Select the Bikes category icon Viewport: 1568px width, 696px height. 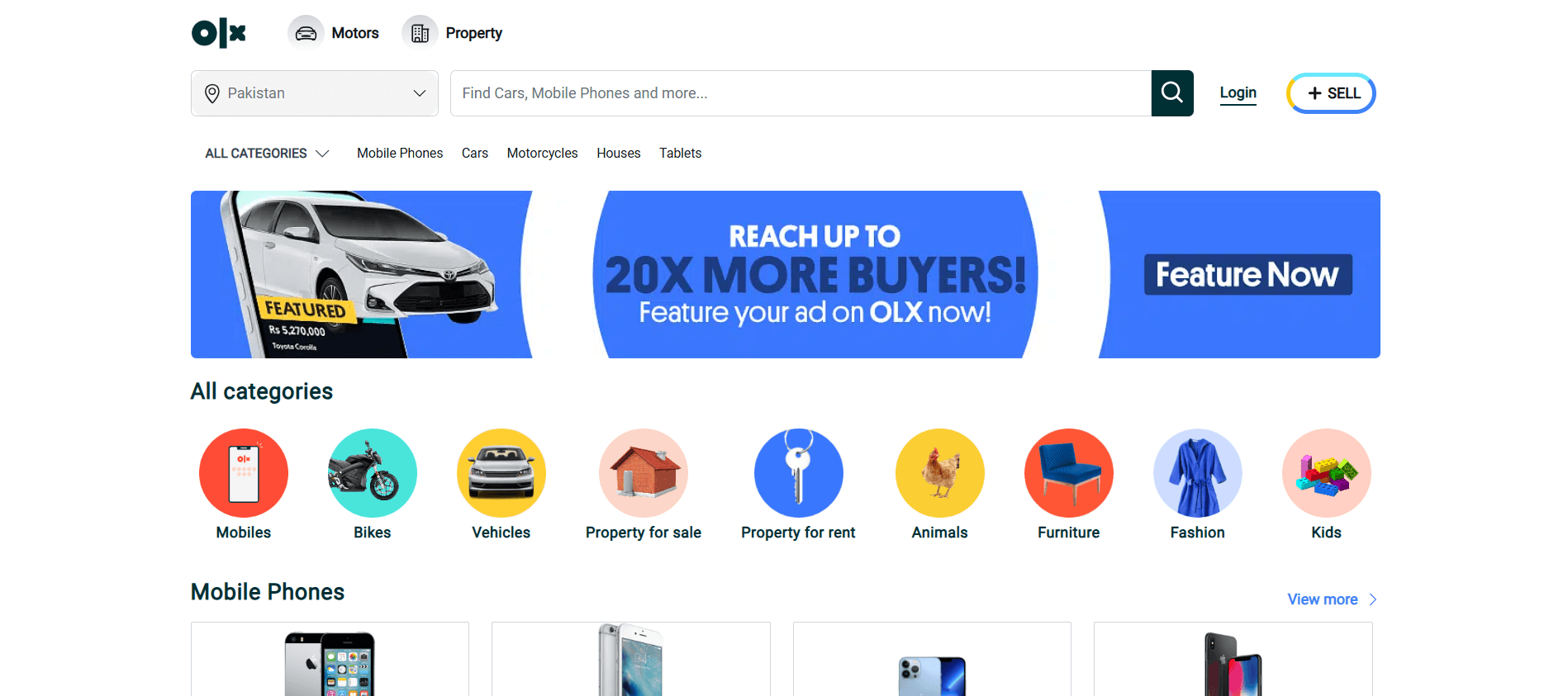[x=373, y=473]
